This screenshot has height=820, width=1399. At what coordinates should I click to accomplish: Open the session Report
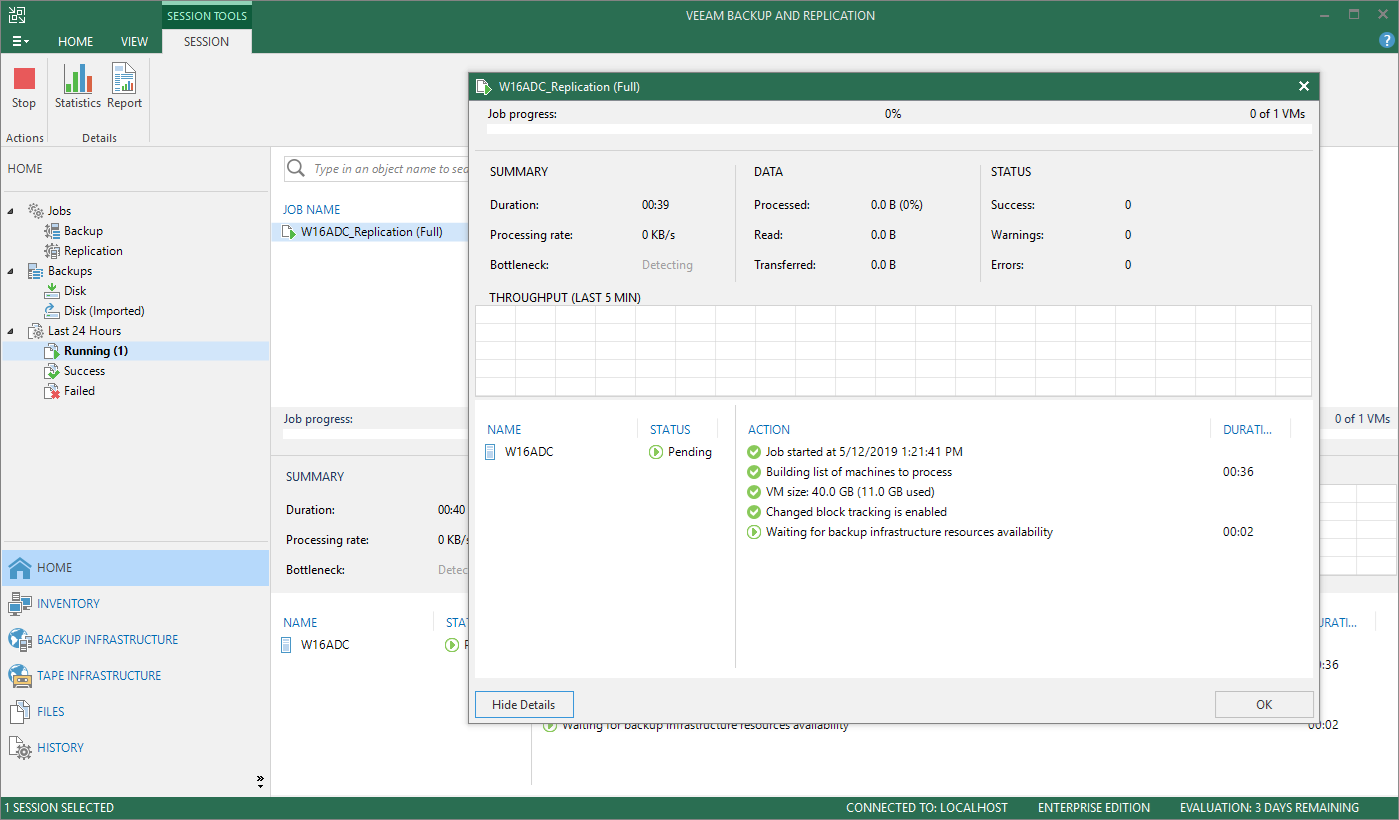pyautogui.click(x=125, y=88)
